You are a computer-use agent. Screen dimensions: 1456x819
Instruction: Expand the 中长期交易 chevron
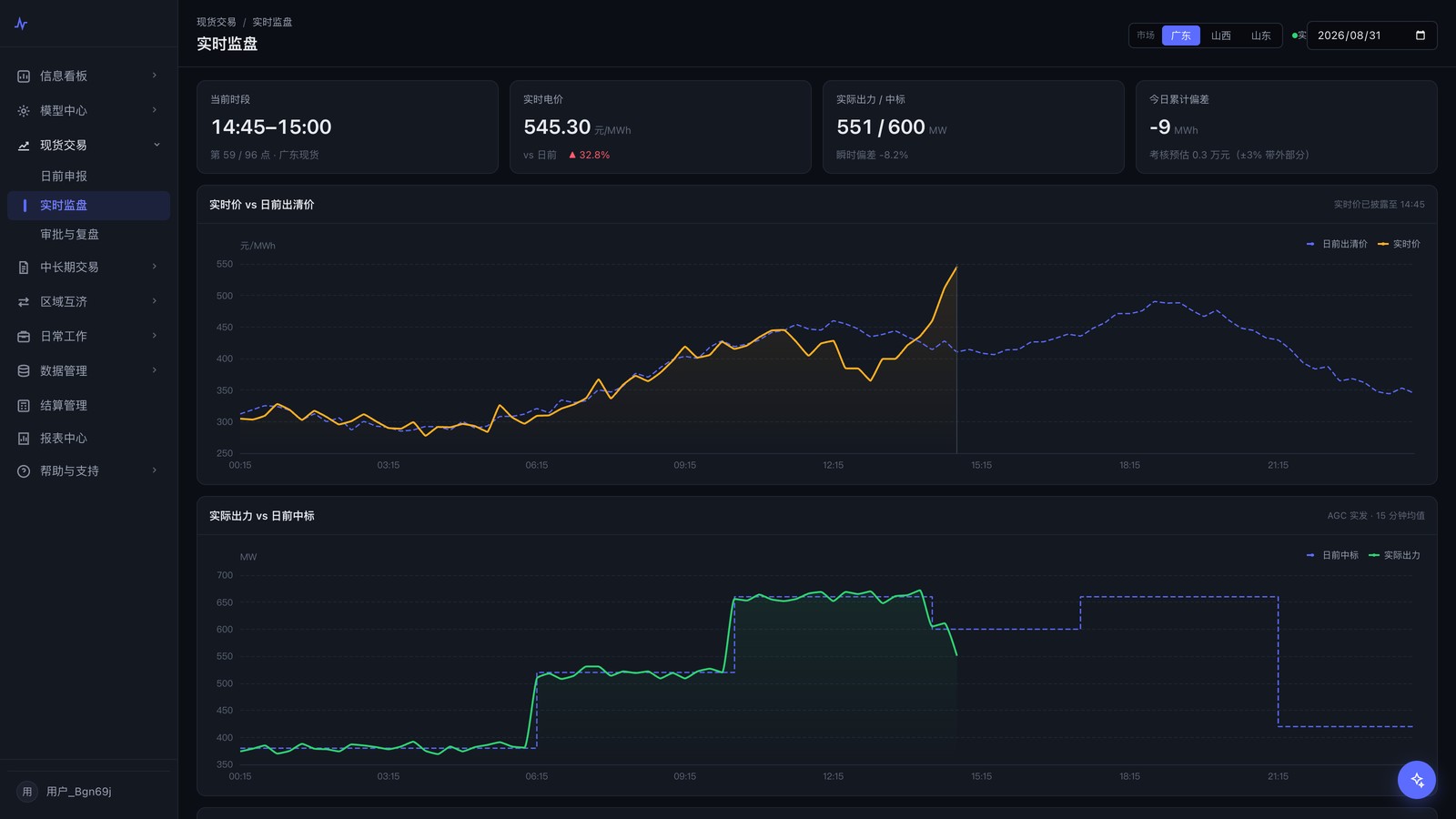[x=155, y=267]
